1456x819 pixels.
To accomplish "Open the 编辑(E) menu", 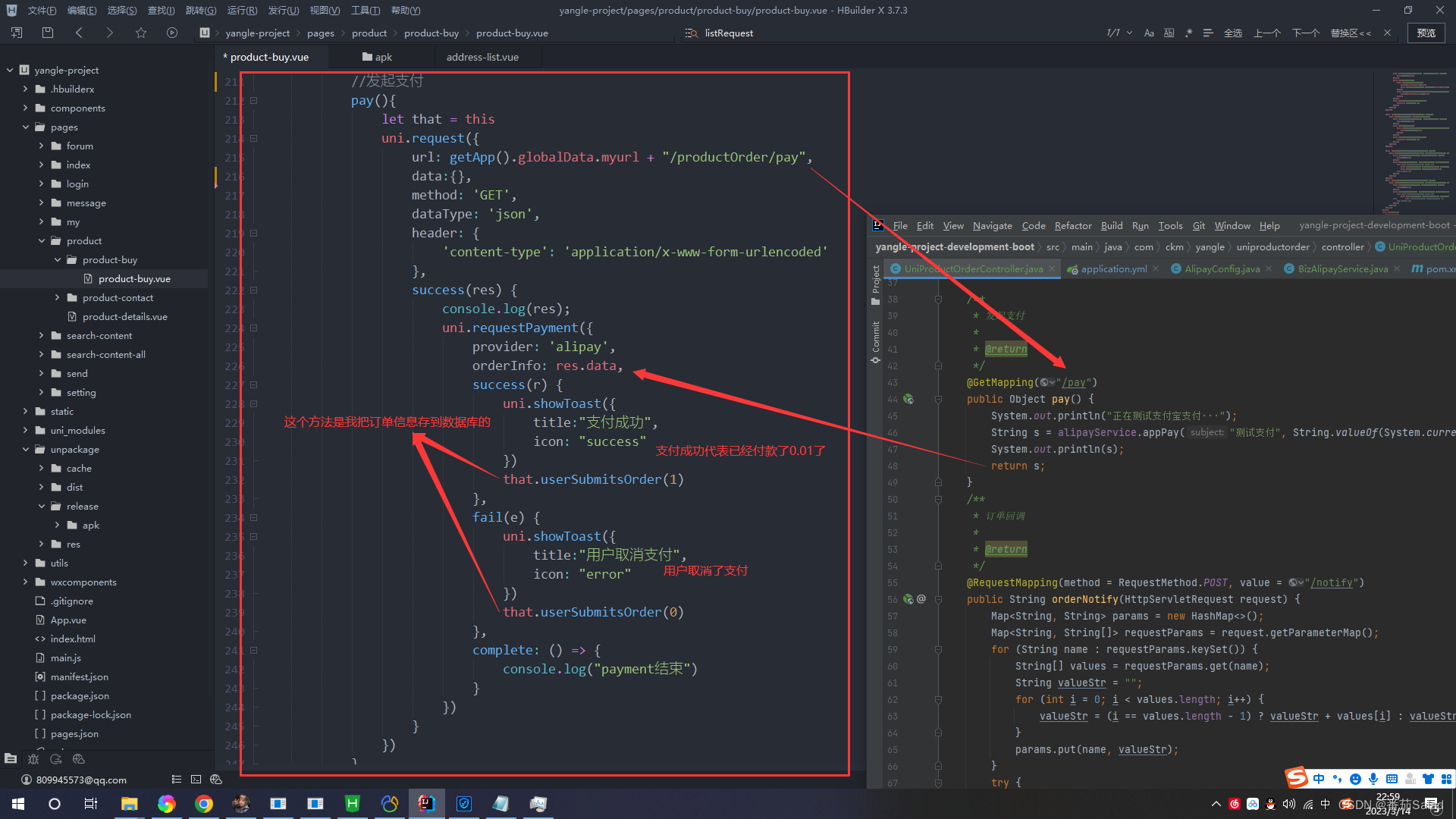I will (81, 11).
